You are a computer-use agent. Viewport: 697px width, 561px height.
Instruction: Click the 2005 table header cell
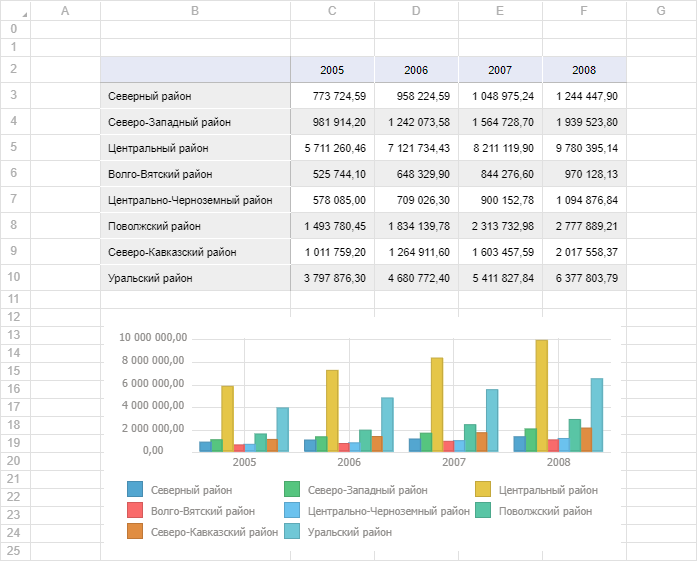pyautogui.click(x=332, y=70)
